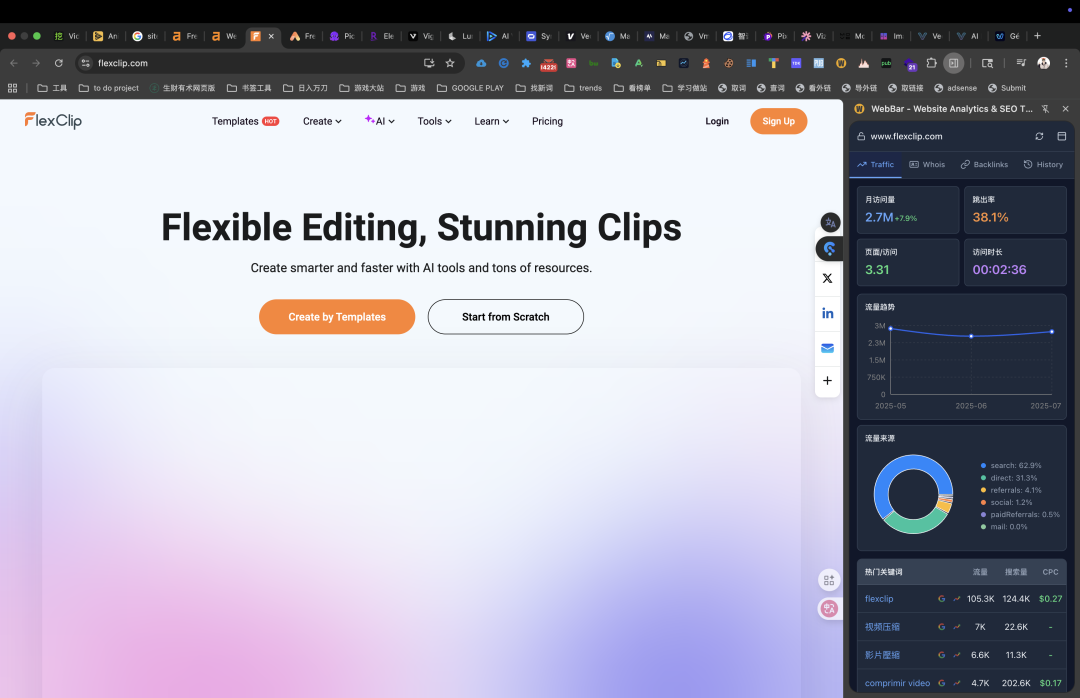Click the pink translate floating icon
Screen dimensions: 1080x698
pyautogui.click(x=829, y=608)
